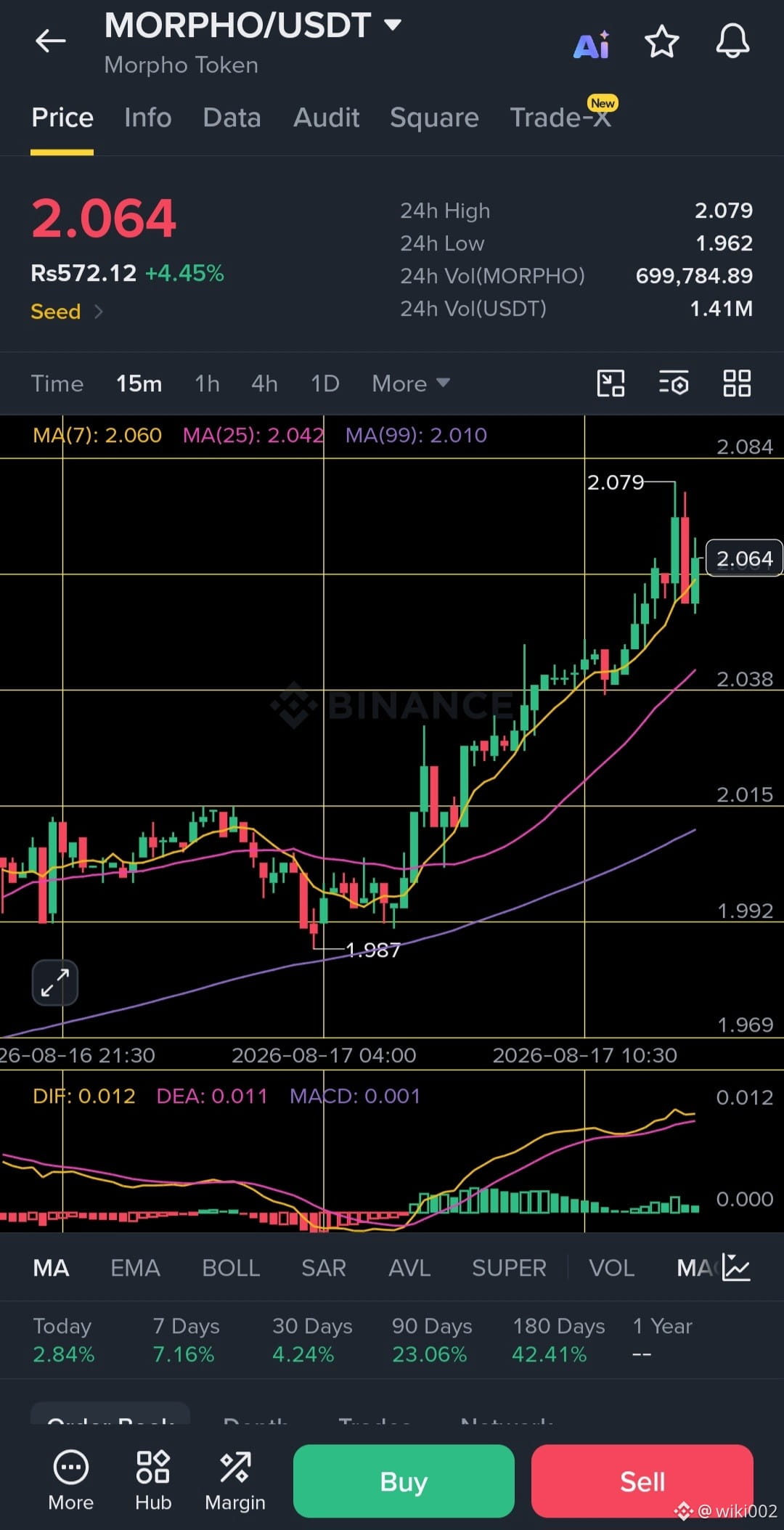Switch to the Info tab
This screenshot has width=784, height=1530.
tap(148, 118)
